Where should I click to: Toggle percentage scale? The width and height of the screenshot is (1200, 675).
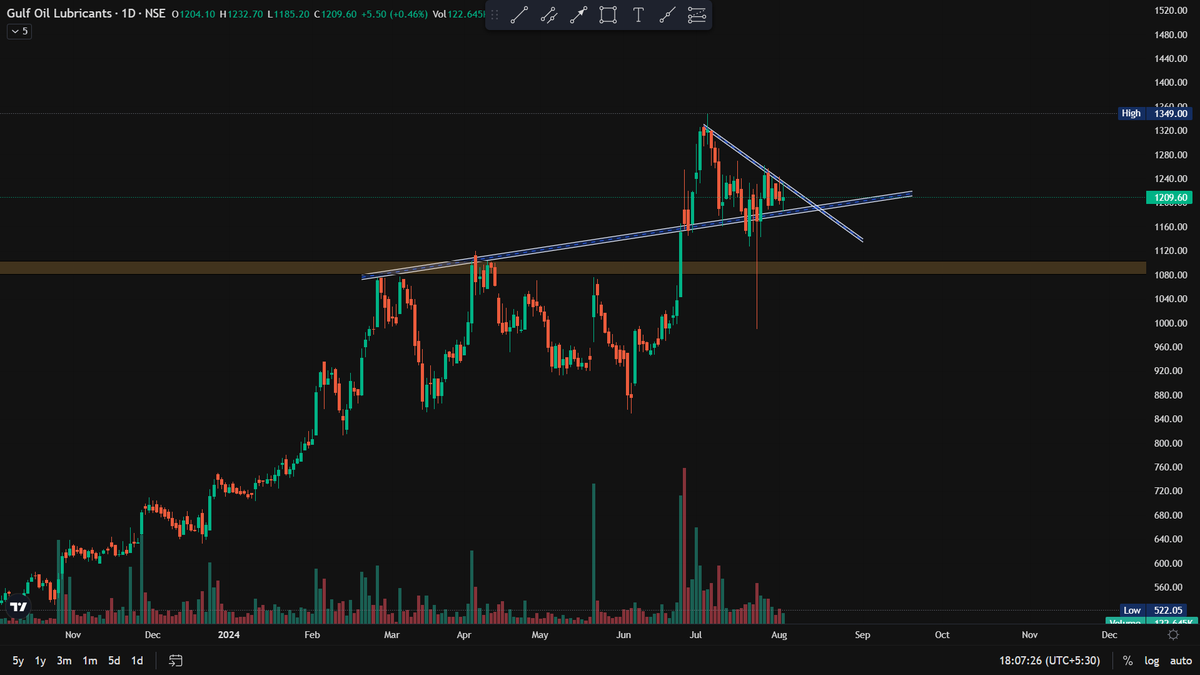[1128, 661]
